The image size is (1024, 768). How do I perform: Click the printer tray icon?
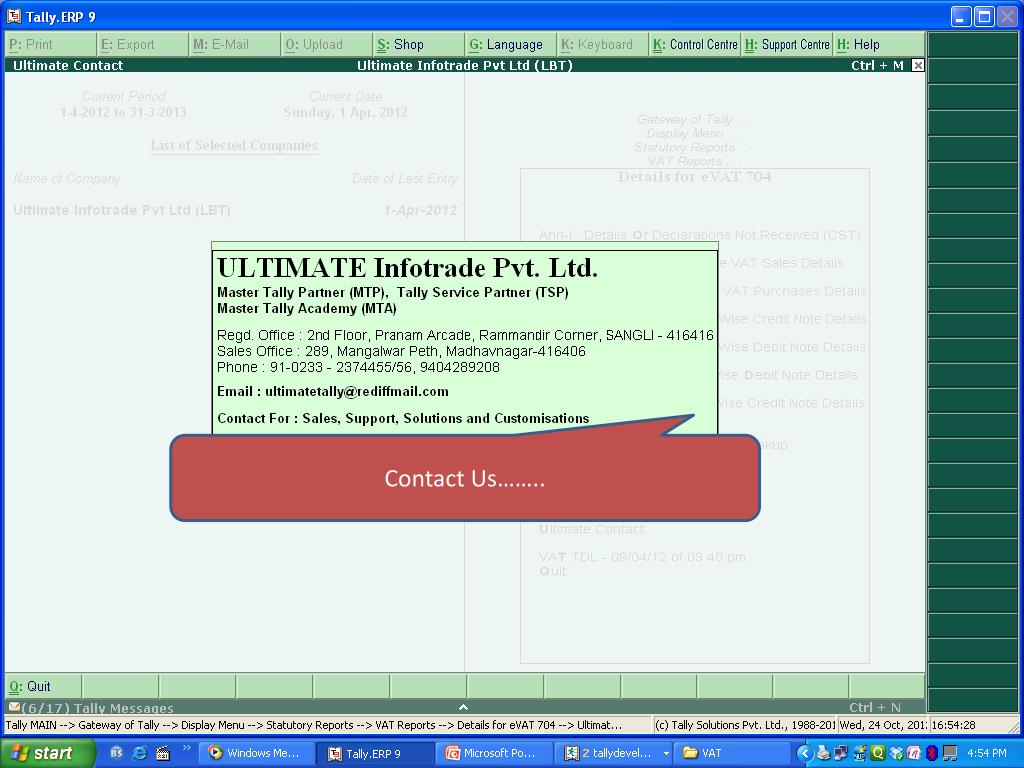(x=824, y=753)
